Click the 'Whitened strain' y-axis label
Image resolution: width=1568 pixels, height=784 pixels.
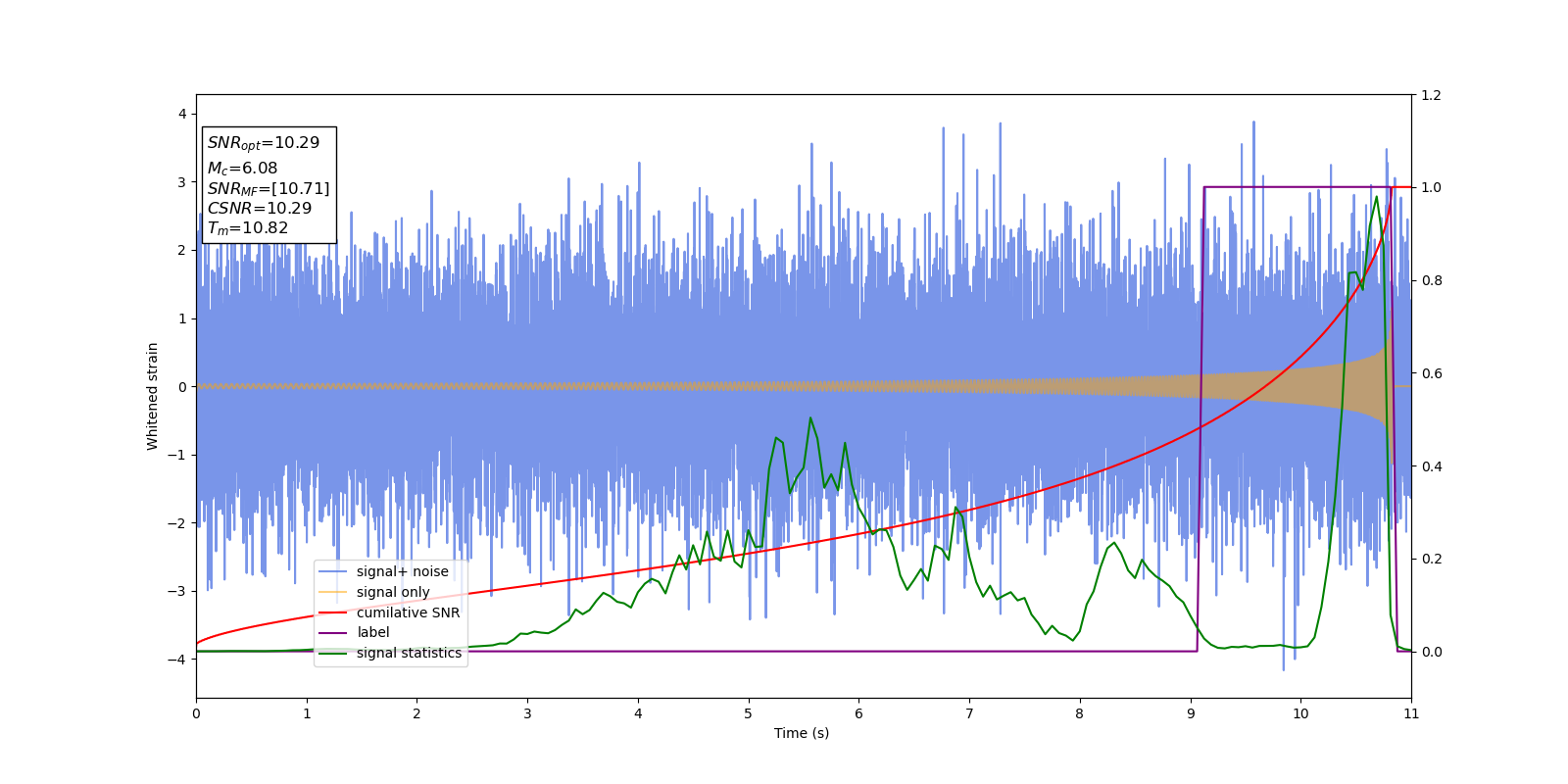coord(152,396)
